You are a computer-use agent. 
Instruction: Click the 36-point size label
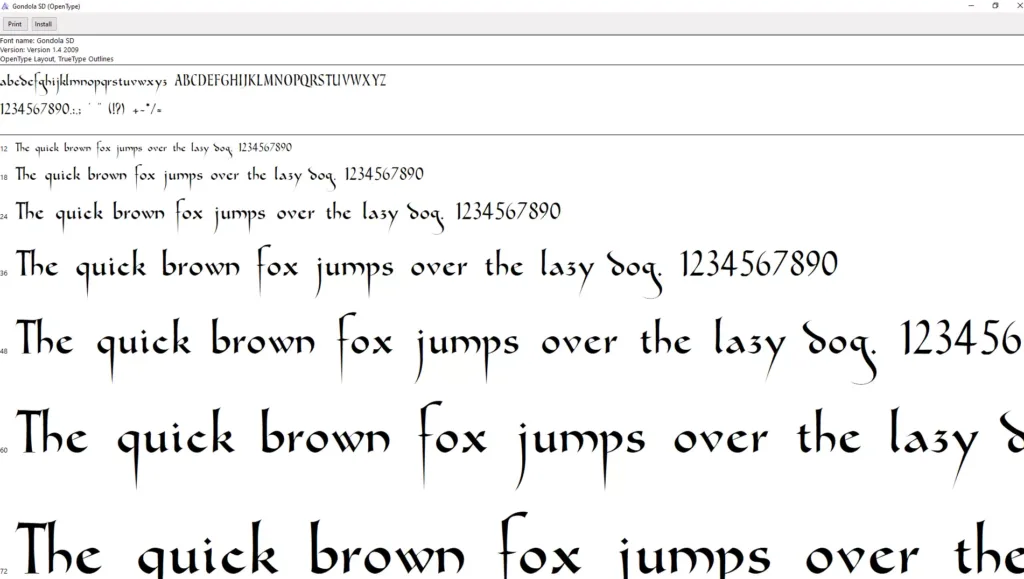(4, 274)
